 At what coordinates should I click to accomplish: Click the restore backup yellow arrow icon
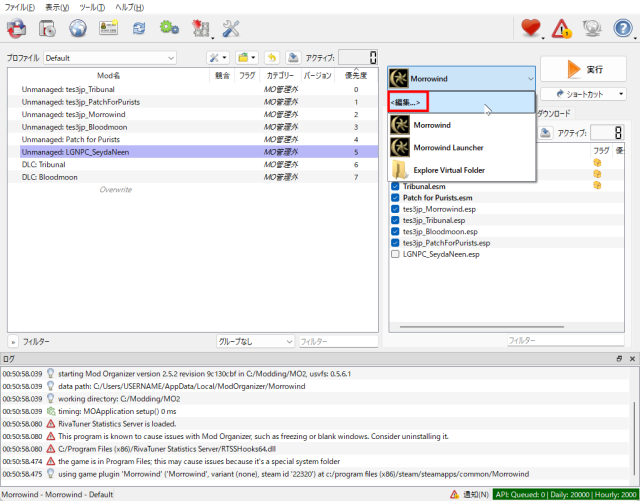click(x=272, y=58)
